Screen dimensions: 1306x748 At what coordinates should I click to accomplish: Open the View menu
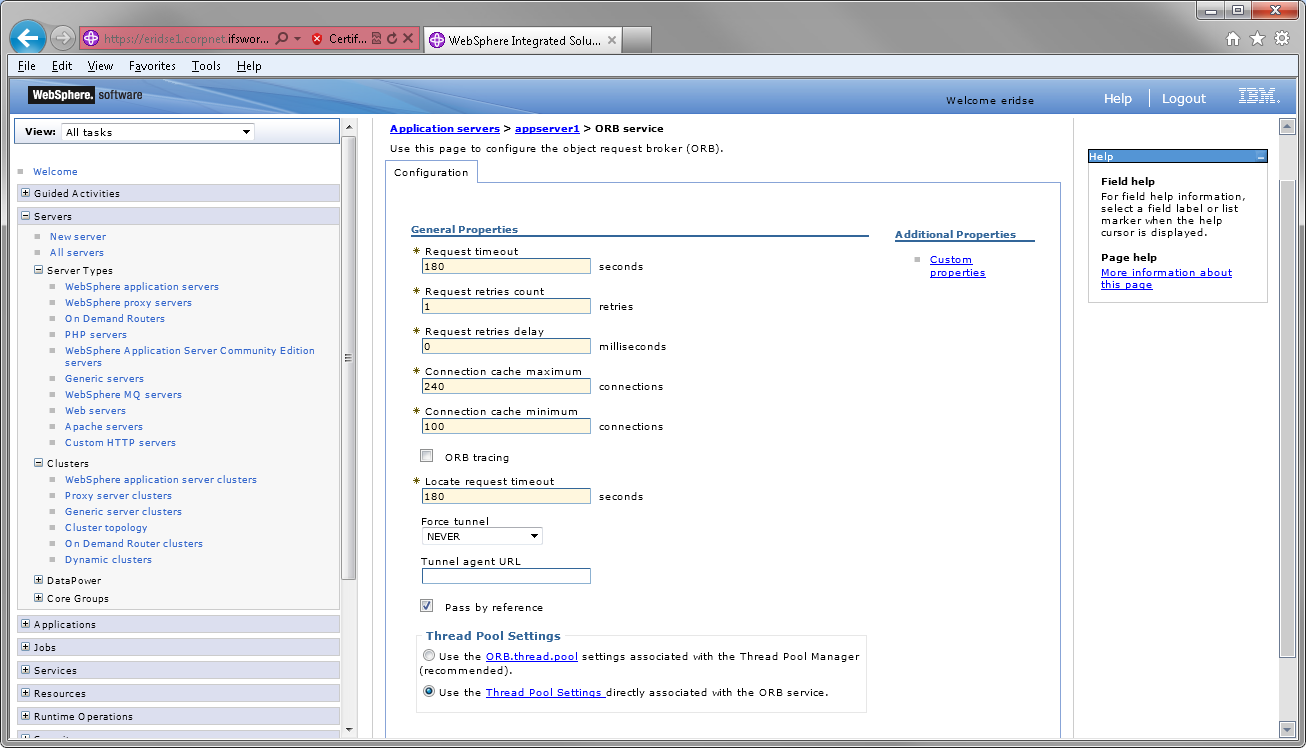(100, 66)
